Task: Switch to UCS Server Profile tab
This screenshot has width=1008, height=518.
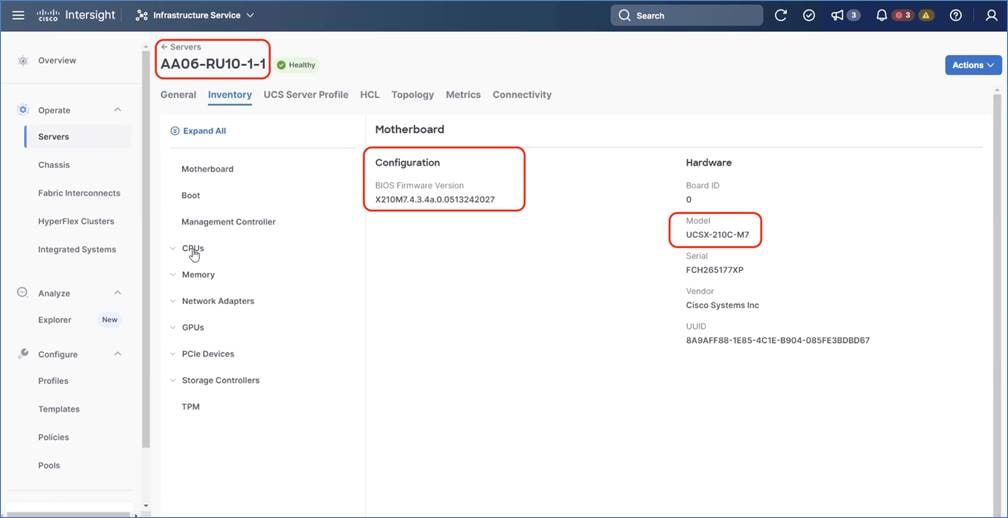Action: tap(306, 94)
